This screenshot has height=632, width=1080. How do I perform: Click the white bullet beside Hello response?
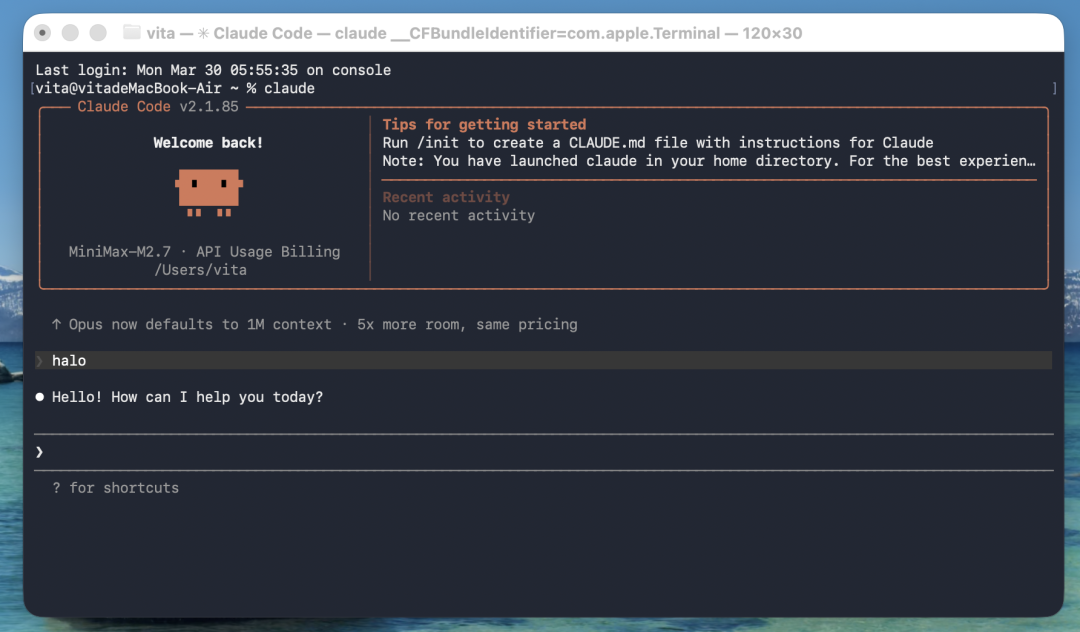coord(40,397)
